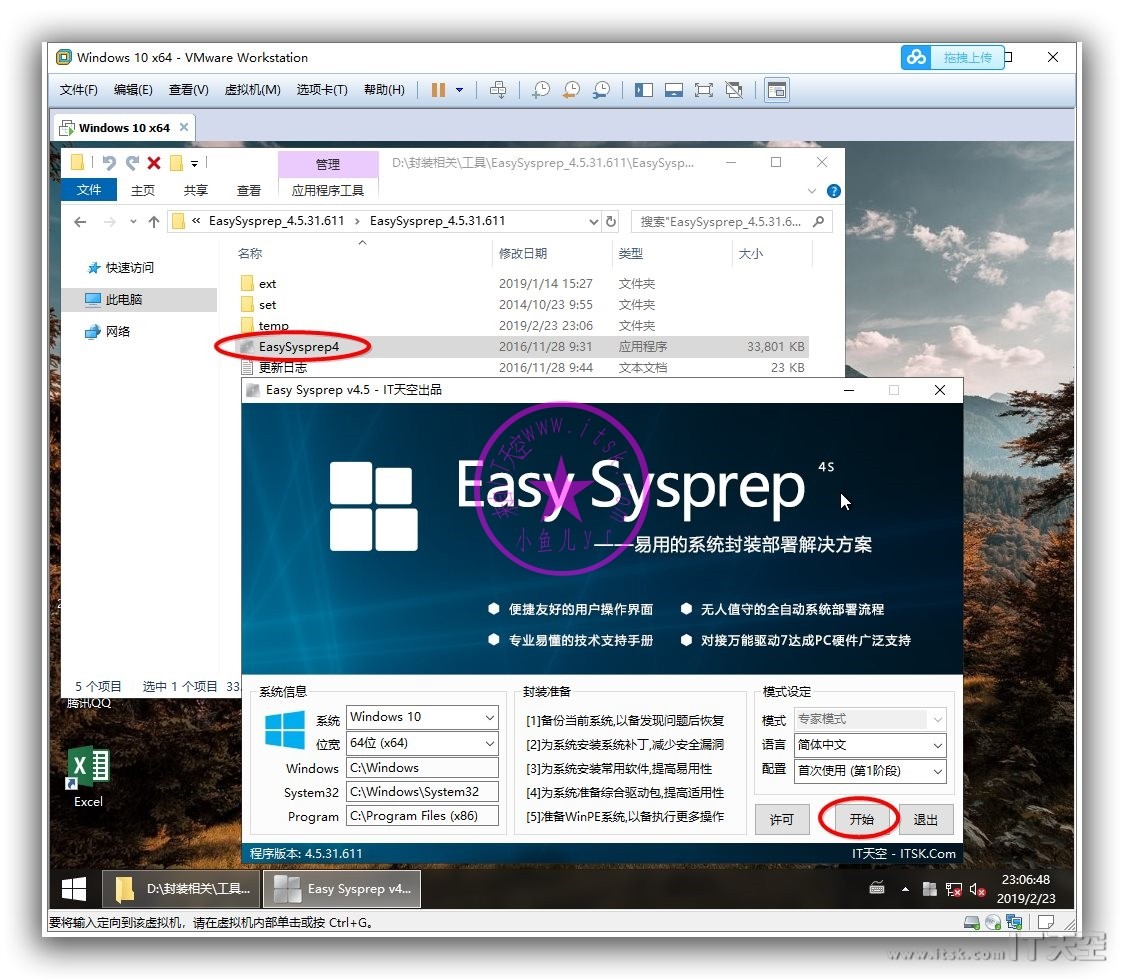Click the red Delete icon in Explorer
Image resolution: width=1124 pixels, height=979 pixels.
pos(153,163)
